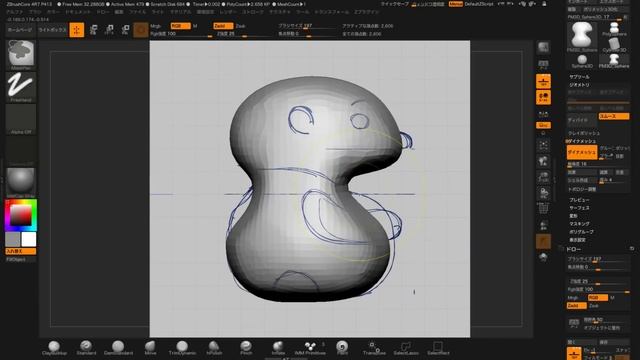Toggle Zadd in top shelf
Image resolution: width=640 pixels, height=360 pixels.
click(223, 26)
